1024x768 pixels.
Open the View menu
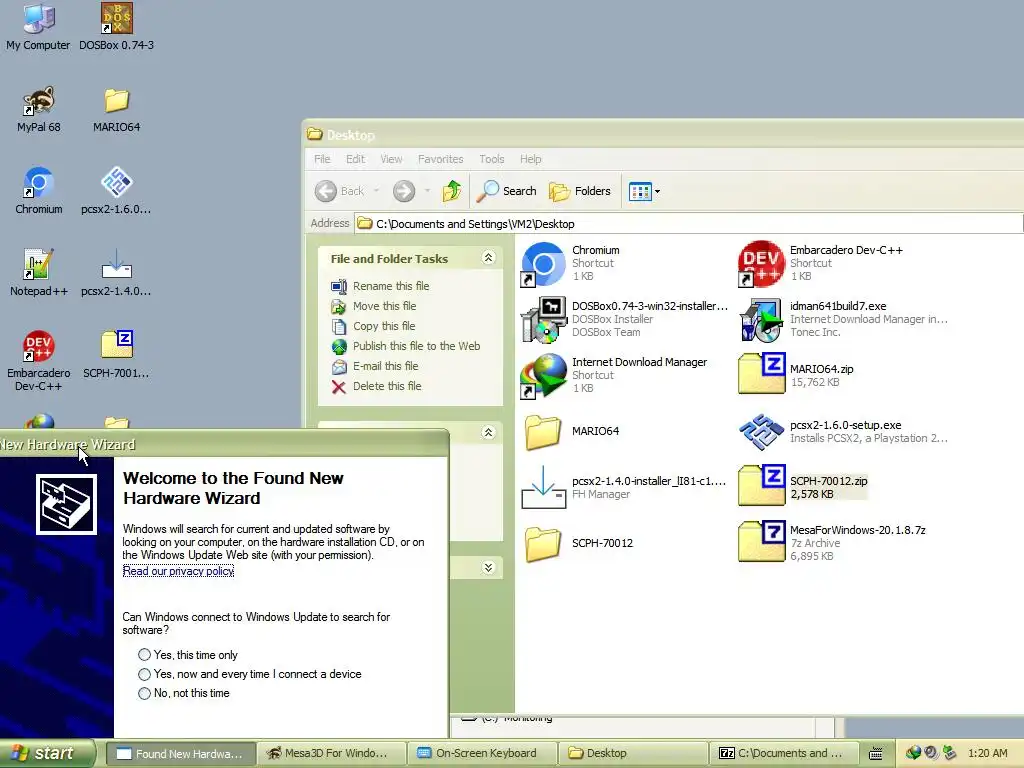391,159
